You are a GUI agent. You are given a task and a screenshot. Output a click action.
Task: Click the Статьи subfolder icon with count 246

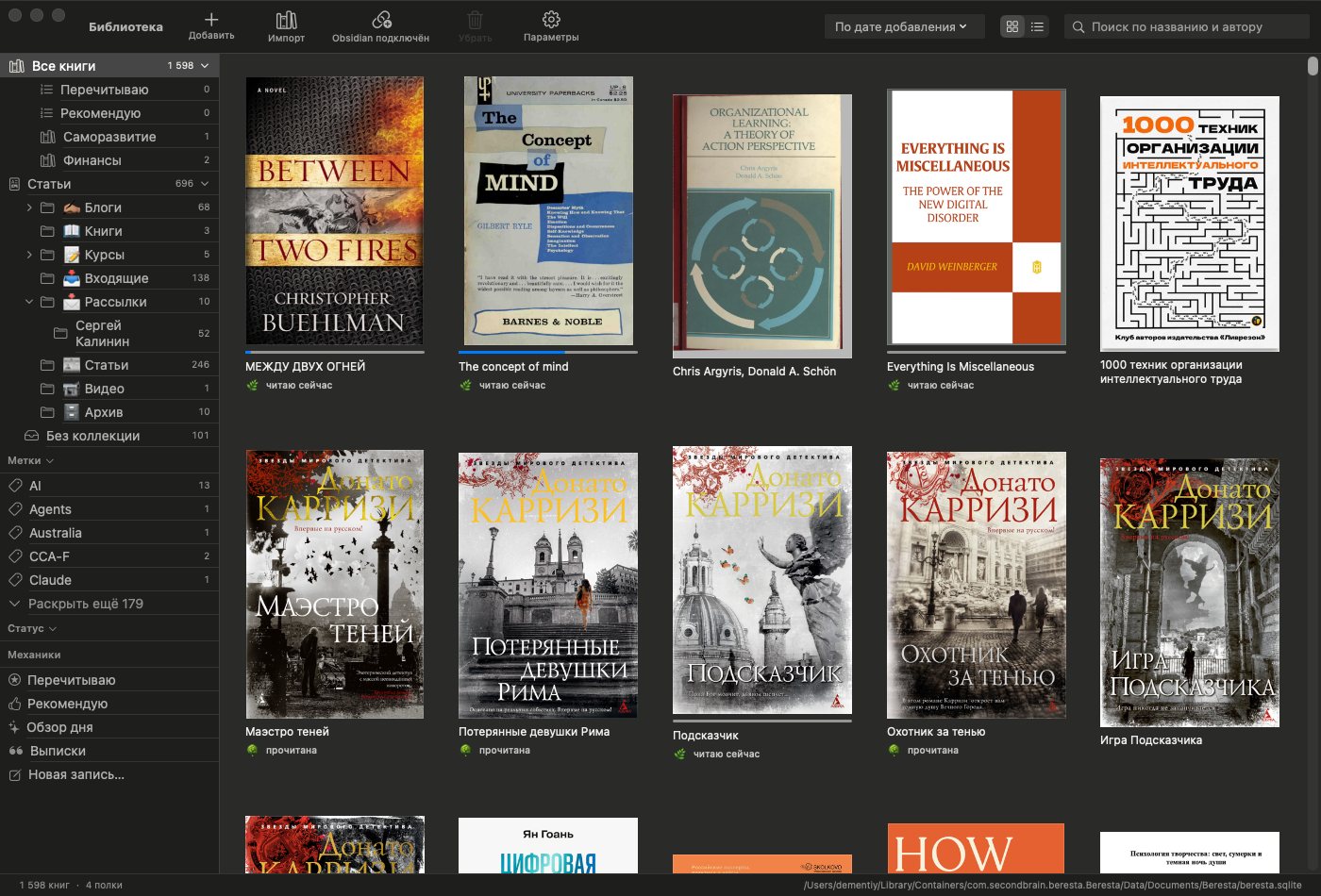point(47,365)
